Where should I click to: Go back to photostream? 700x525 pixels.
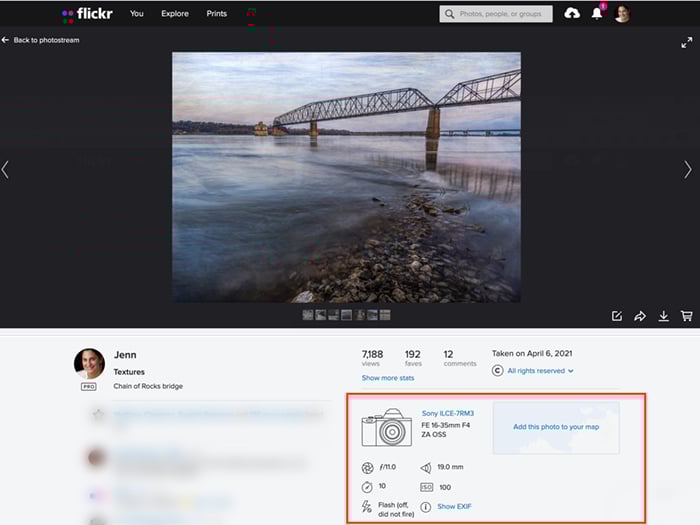tap(41, 40)
